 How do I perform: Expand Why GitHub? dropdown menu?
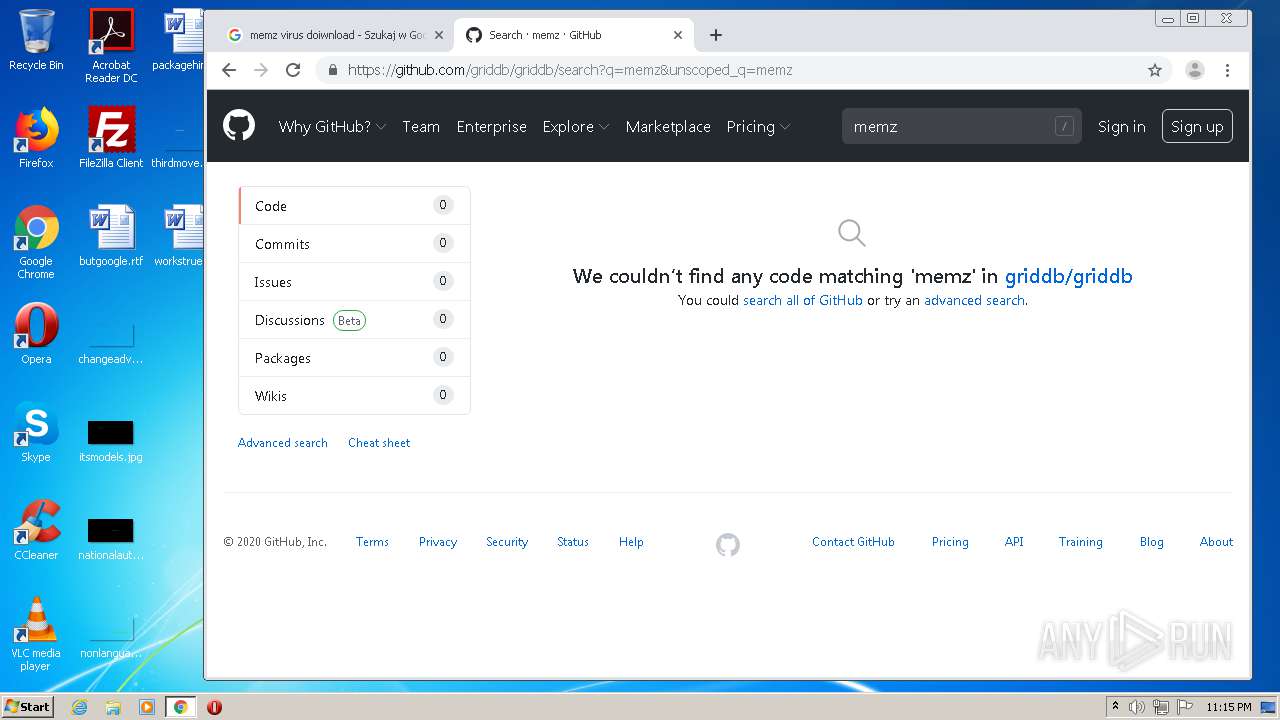pos(332,126)
